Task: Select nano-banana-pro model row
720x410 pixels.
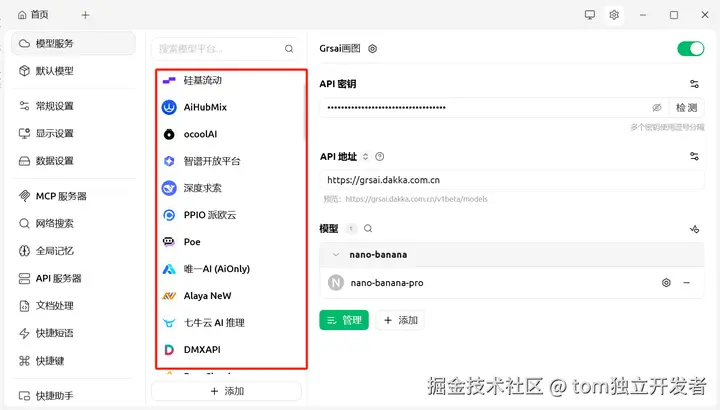Action: [512, 283]
